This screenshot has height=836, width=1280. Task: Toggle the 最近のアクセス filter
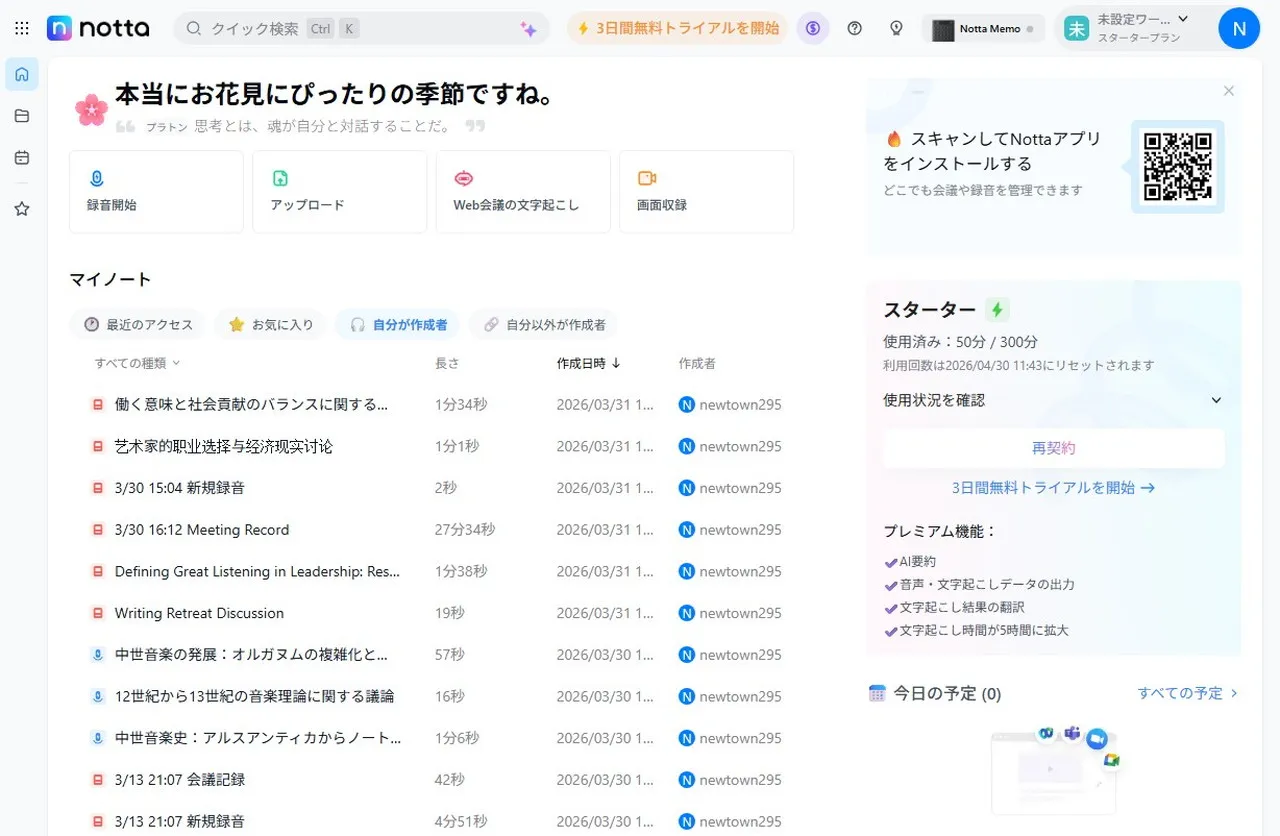click(138, 324)
